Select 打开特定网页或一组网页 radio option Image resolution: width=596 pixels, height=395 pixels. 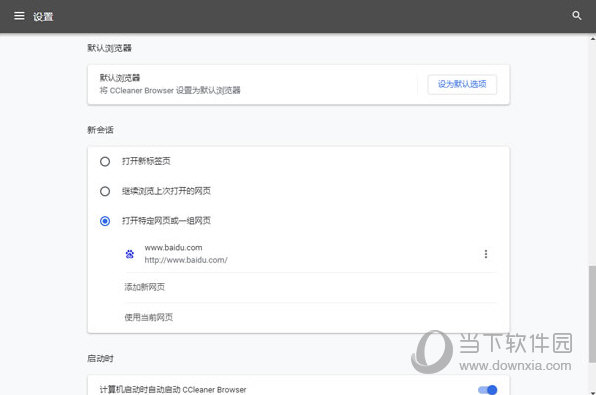point(105,221)
